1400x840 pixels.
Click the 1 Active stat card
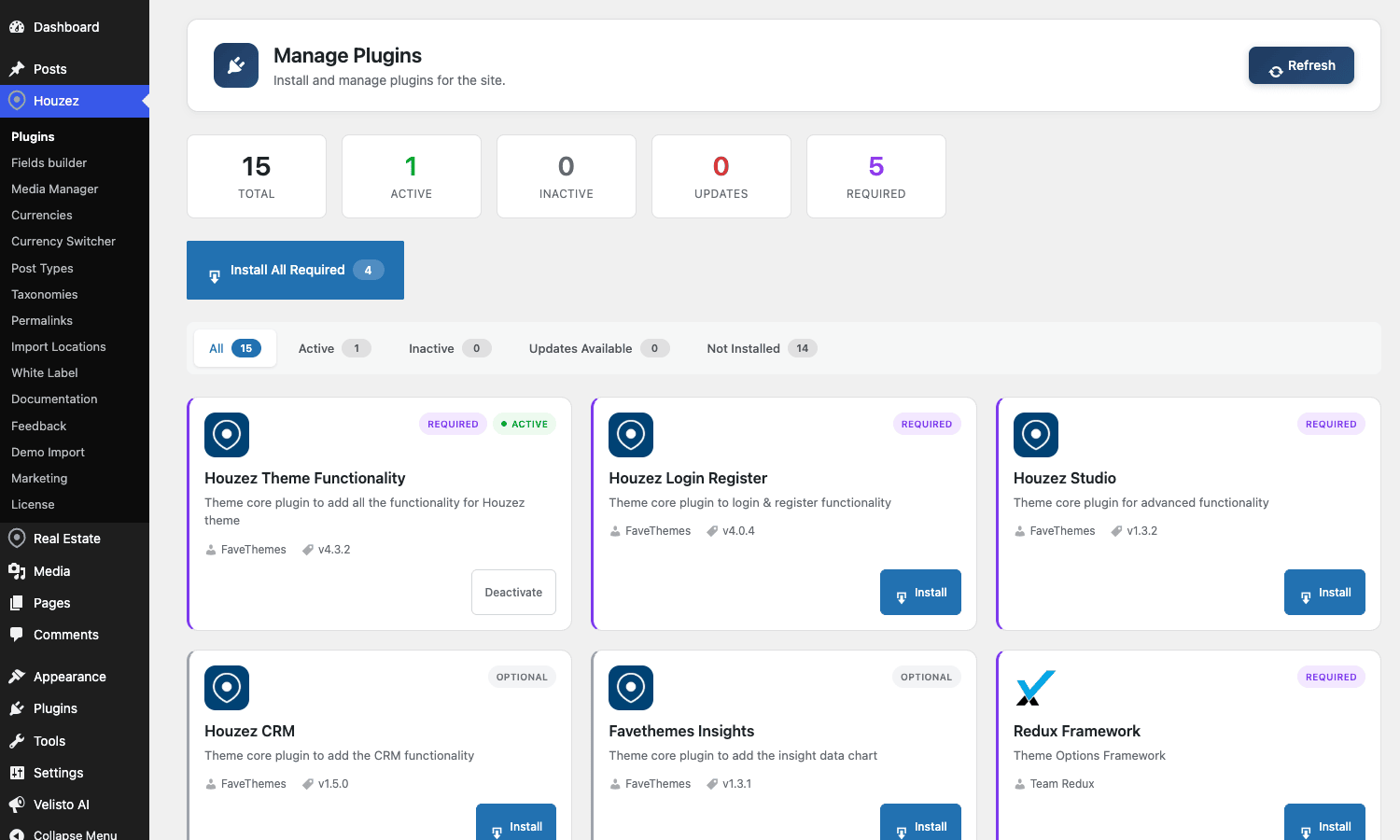coord(412,176)
